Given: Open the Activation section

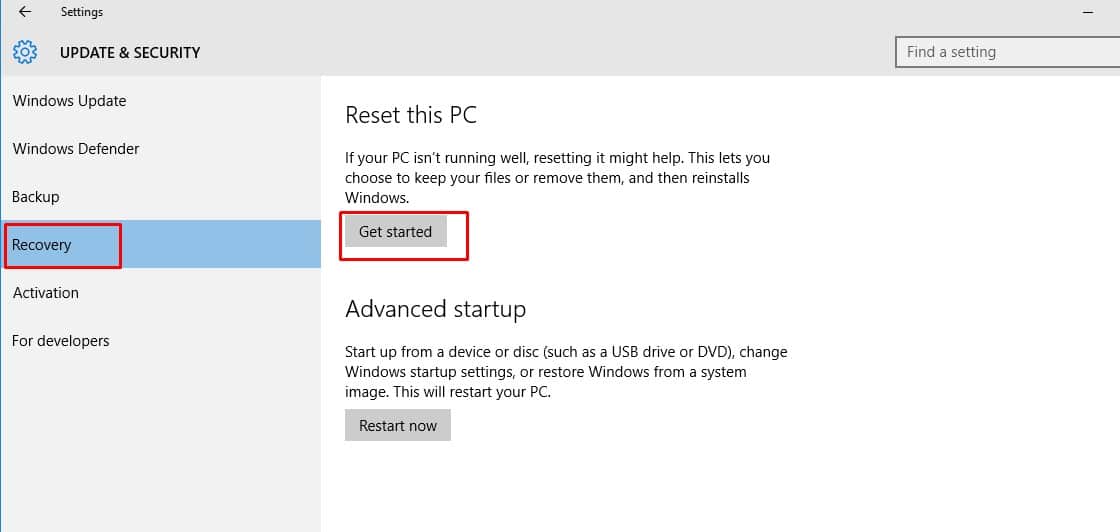Looking at the screenshot, I should [x=45, y=293].
